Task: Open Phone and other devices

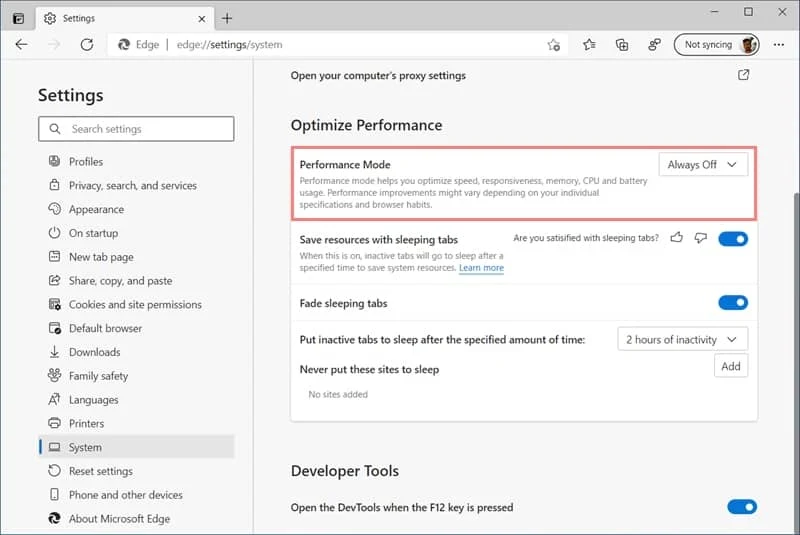Action: tap(136, 495)
